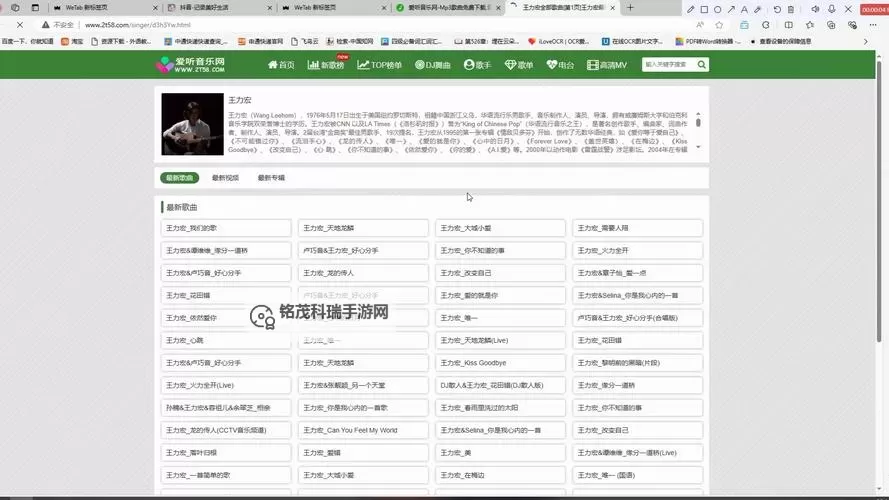Expand the bookmarks bar overflow chevron
Viewport: 889px width, 500px height.
(x=865, y=41)
